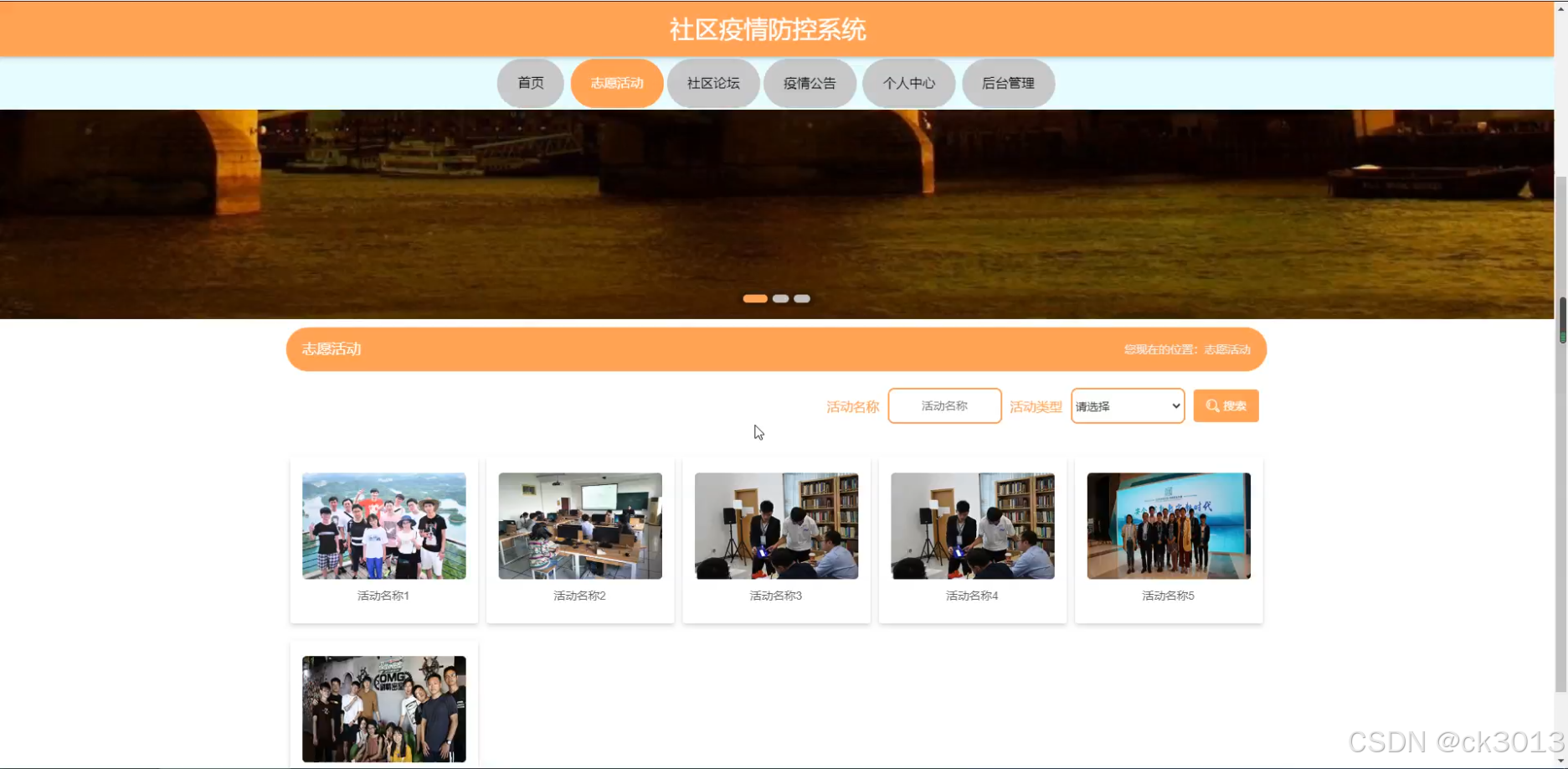
Task: Focus the 活动名称 search input field
Action: tap(944, 405)
